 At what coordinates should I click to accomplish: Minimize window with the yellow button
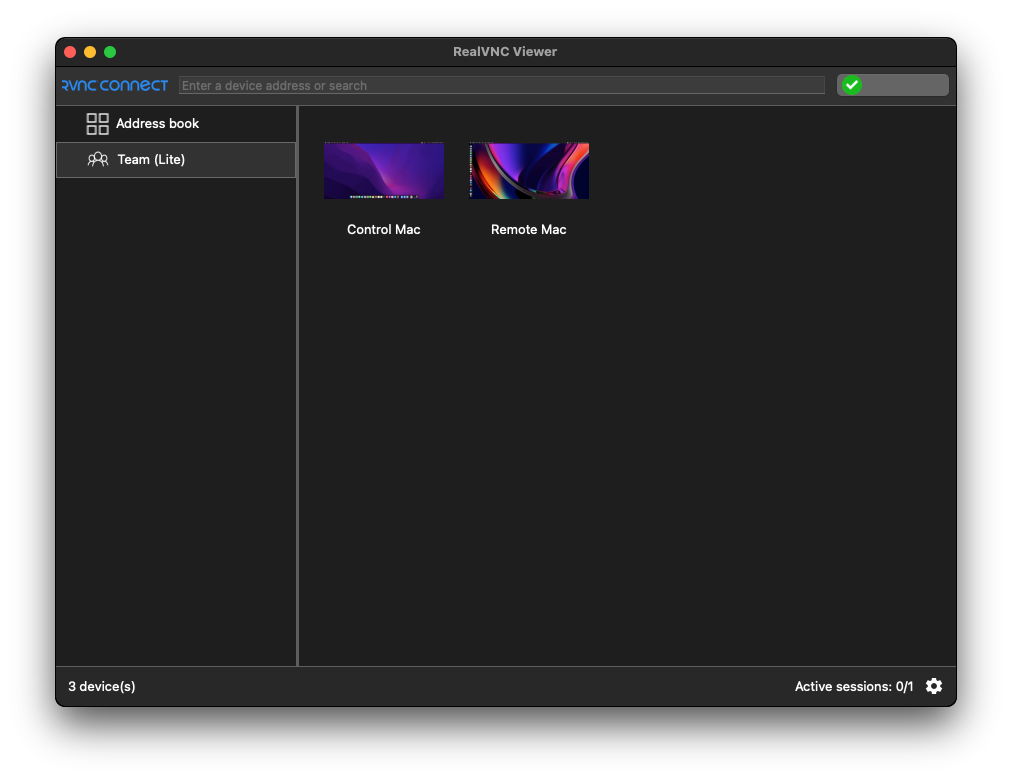click(x=90, y=52)
